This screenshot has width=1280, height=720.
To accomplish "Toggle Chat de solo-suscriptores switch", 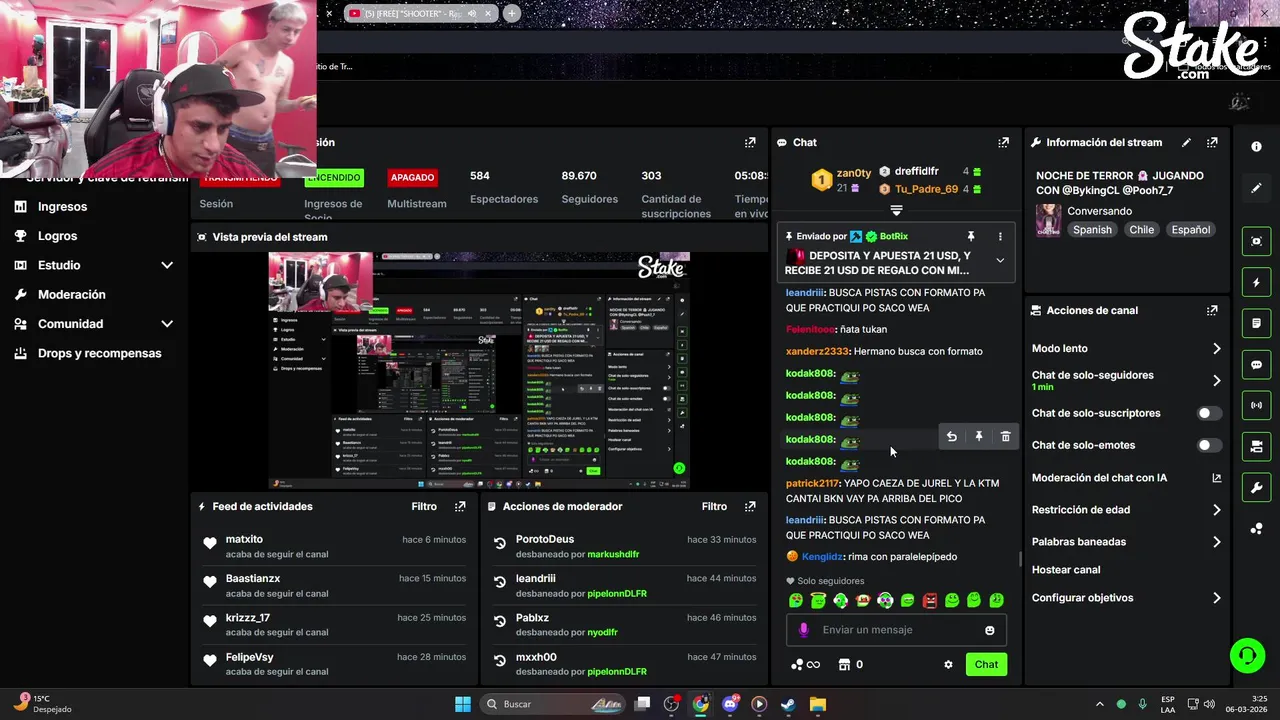I will (1209, 413).
